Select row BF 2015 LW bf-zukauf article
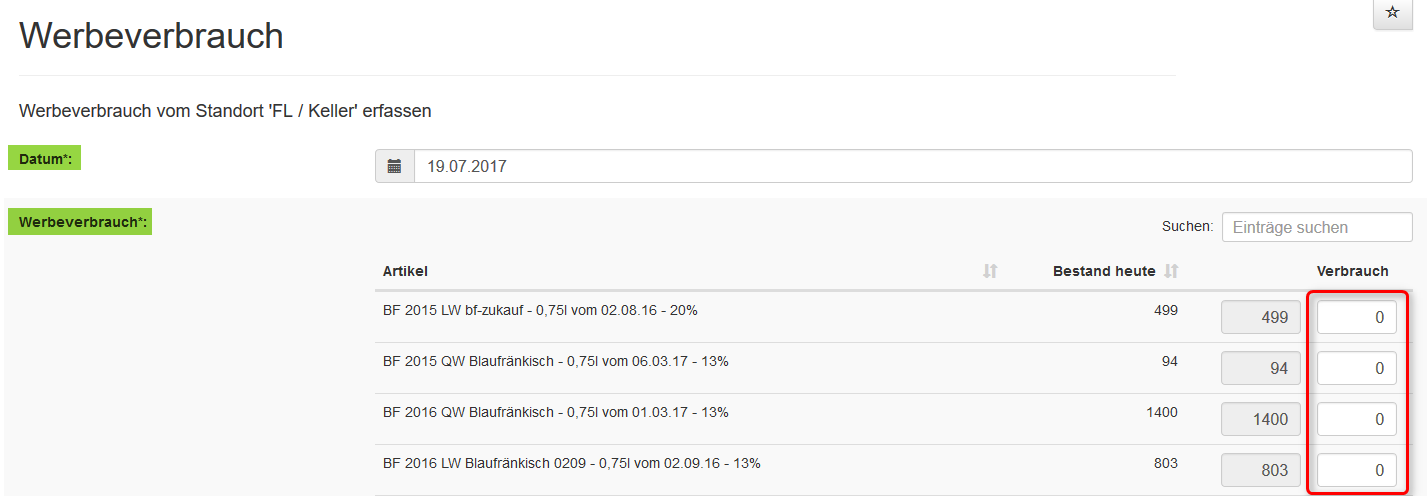This screenshot has width=1427, height=496. click(540, 311)
